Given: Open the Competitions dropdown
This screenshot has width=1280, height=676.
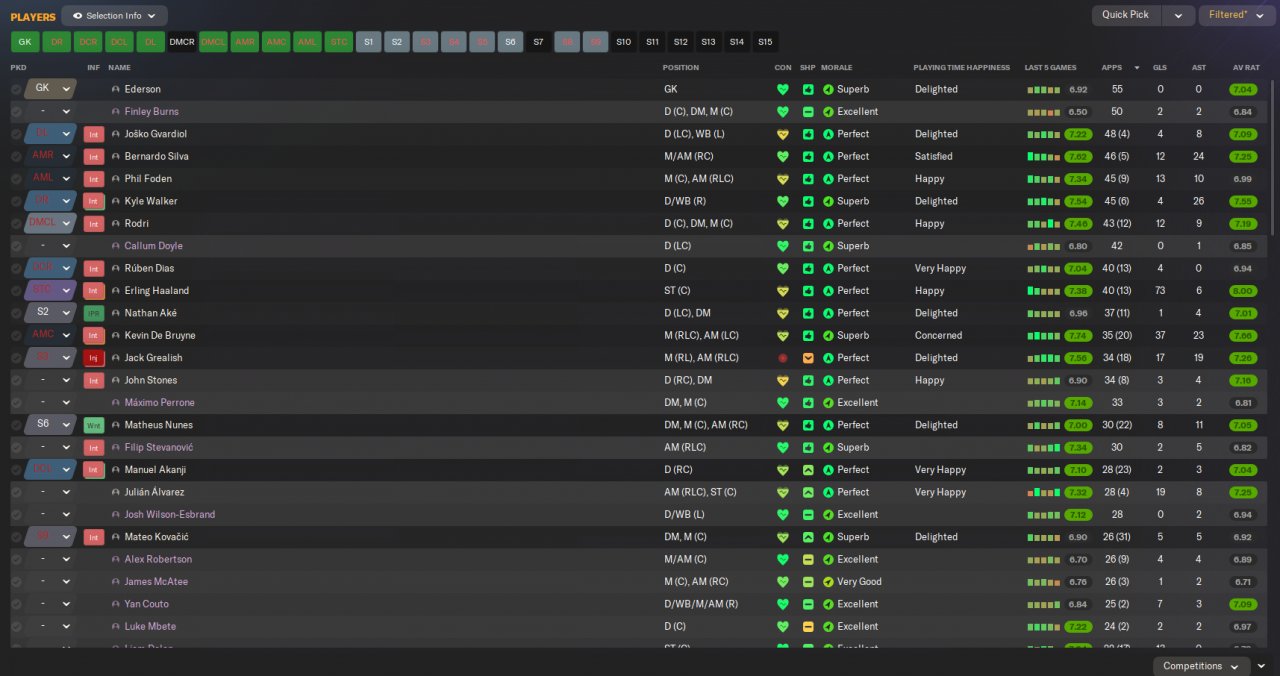Looking at the screenshot, I should (x=1201, y=666).
